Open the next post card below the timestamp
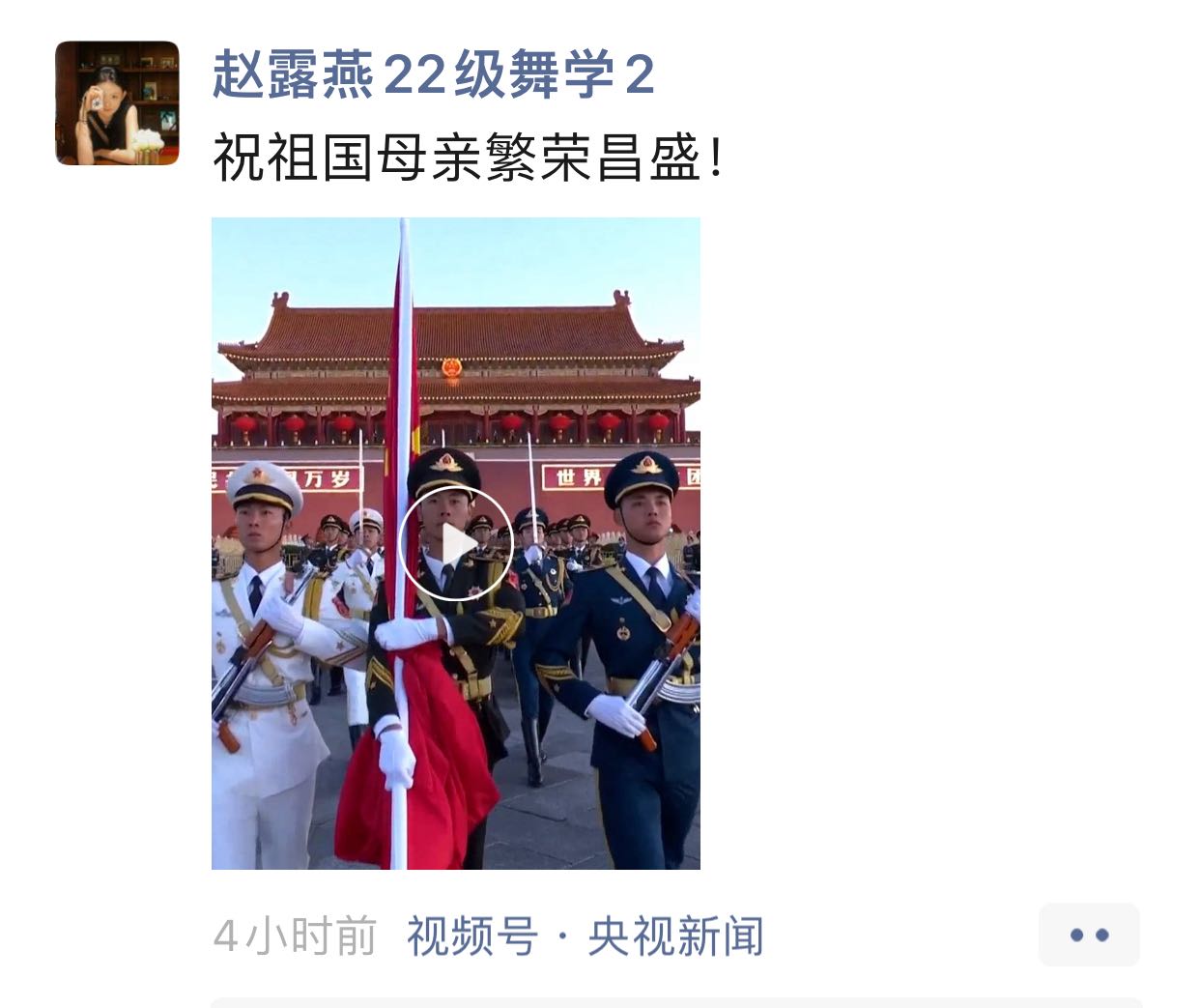The width and height of the screenshot is (1200, 1008). click(x=675, y=1002)
